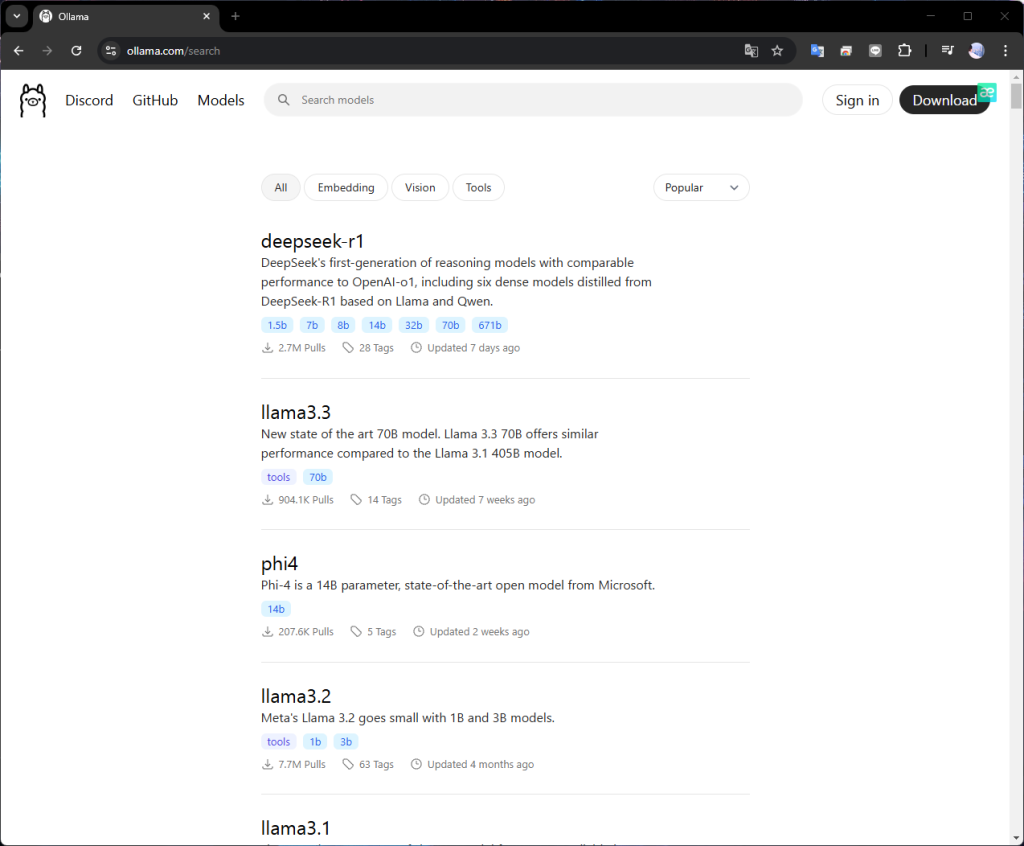Select the 671b tag of deepseek-r1
The width and height of the screenshot is (1024, 846).
tap(490, 325)
